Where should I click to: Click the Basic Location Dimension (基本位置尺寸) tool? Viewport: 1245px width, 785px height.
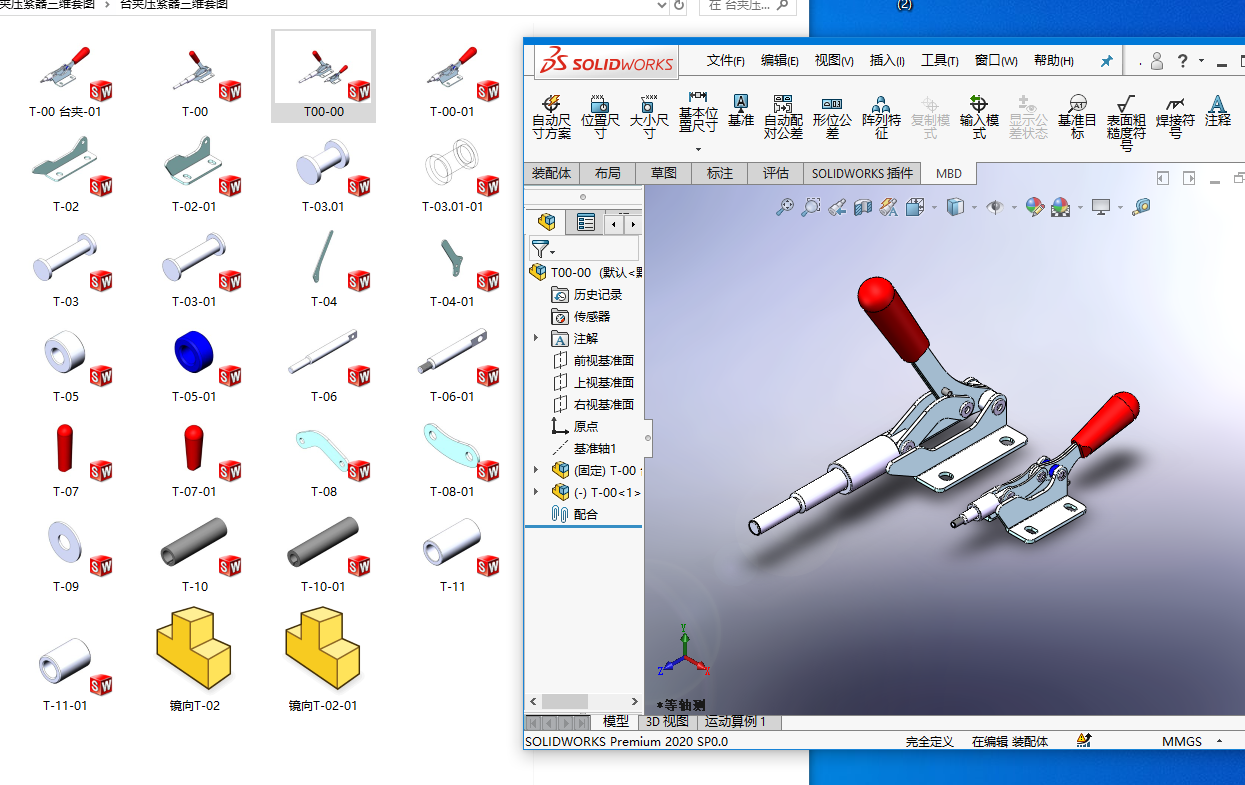pyautogui.click(x=698, y=112)
